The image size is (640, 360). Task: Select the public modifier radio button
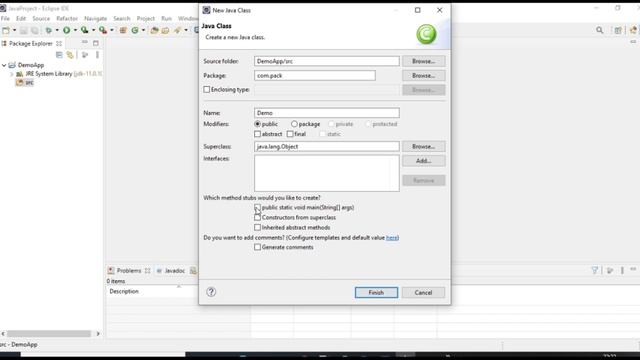[x=258, y=124]
